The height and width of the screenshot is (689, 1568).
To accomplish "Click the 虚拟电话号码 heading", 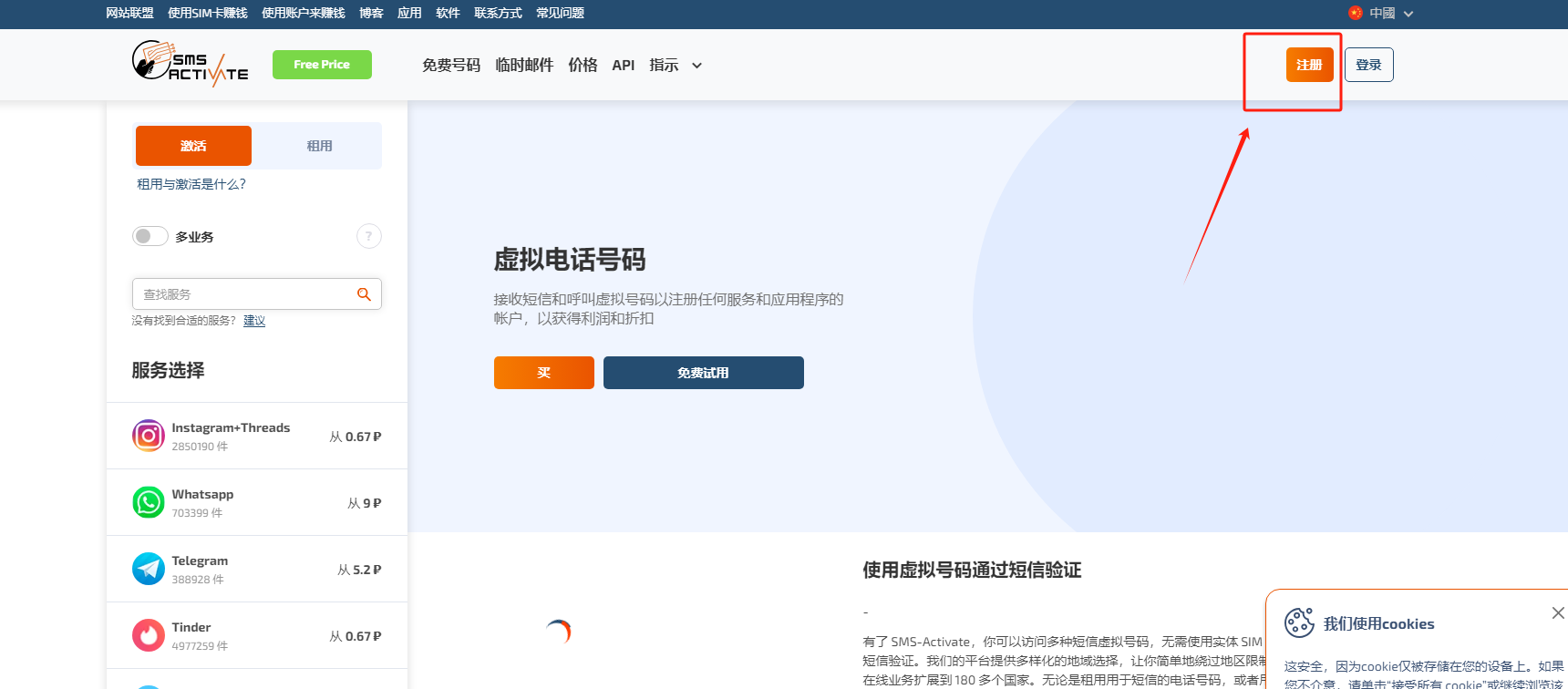I will [x=570, y=260].
